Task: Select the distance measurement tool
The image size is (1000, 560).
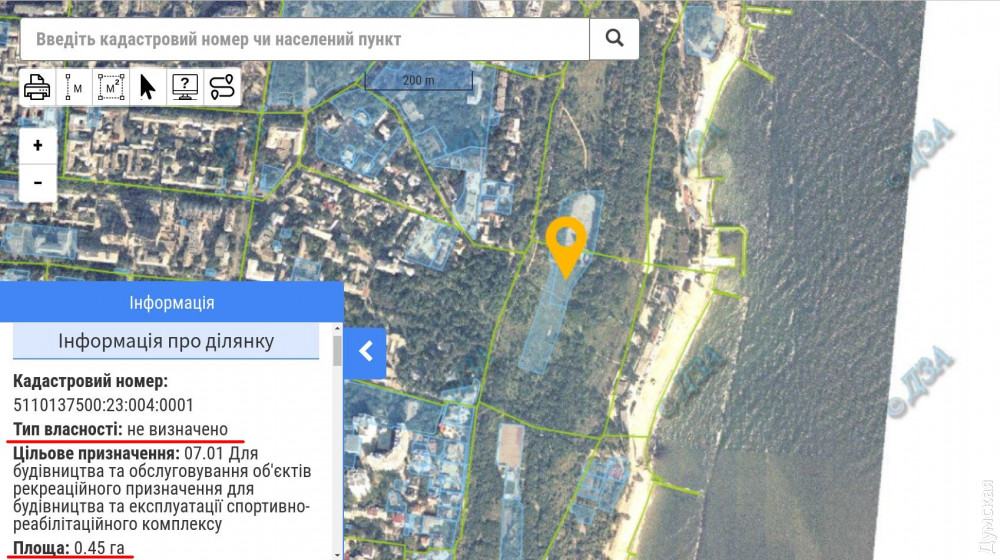Action: [73, 86]
